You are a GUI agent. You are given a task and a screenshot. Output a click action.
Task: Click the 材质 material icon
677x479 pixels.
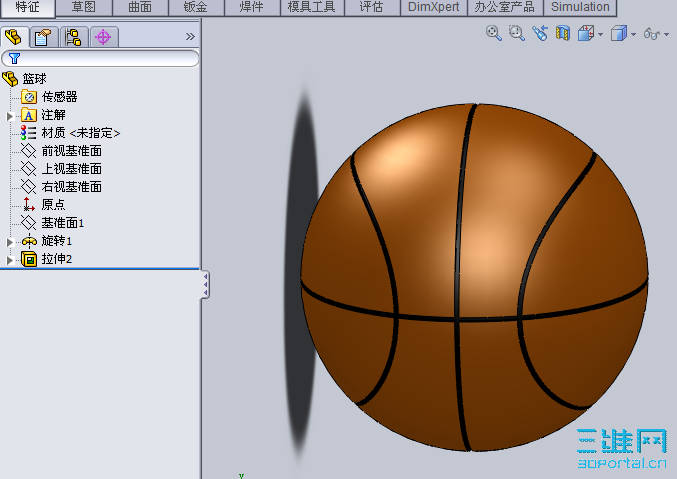[x=28, y=133]
